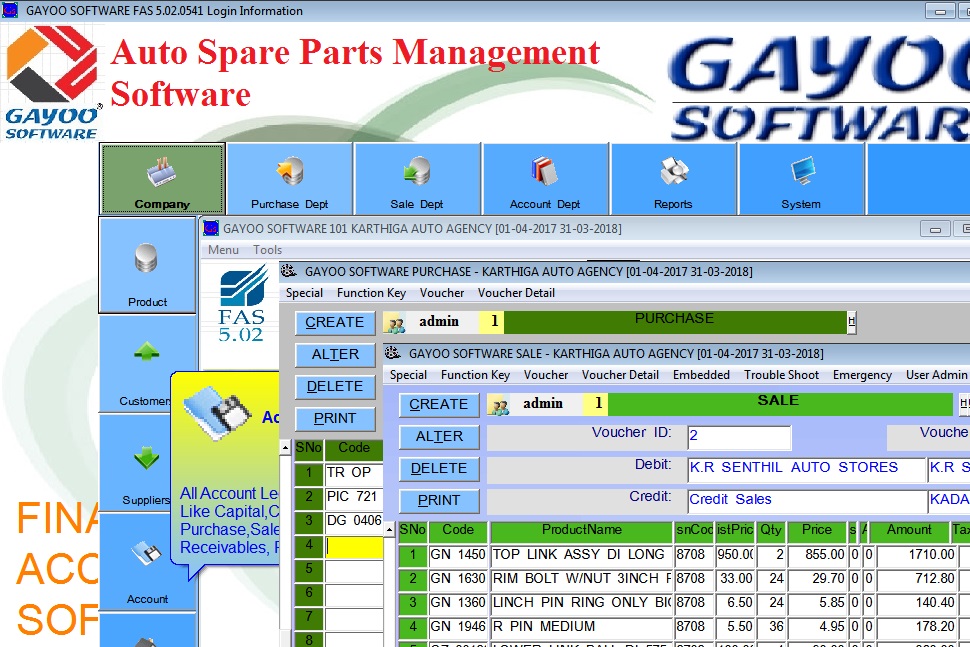Image resolution: width=970 pixels, height=647 pixels.
Task: Minimize the Karthiga Auto Agency window
Action: coord(935,229)
